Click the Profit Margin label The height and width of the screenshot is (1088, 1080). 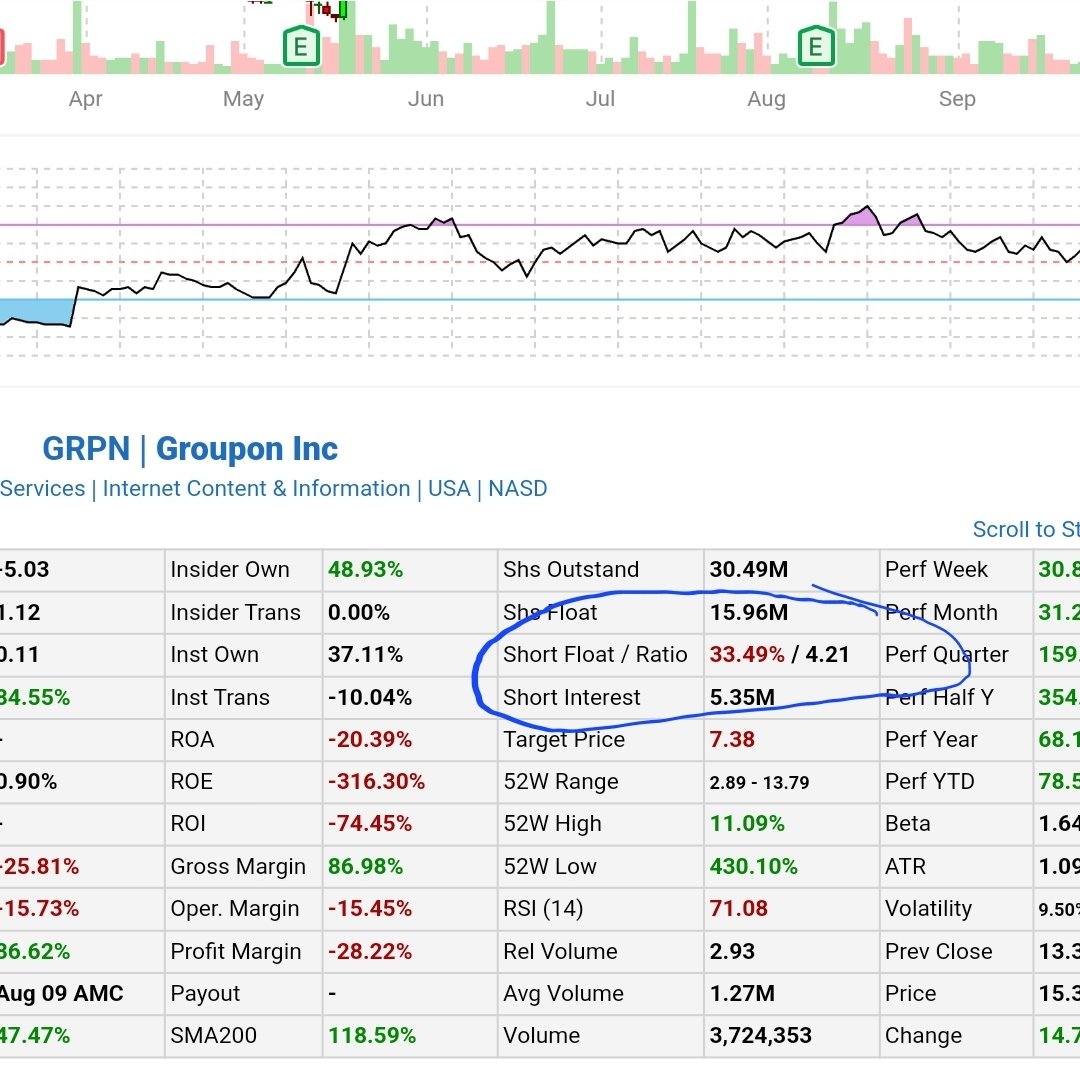click(236, 952)
